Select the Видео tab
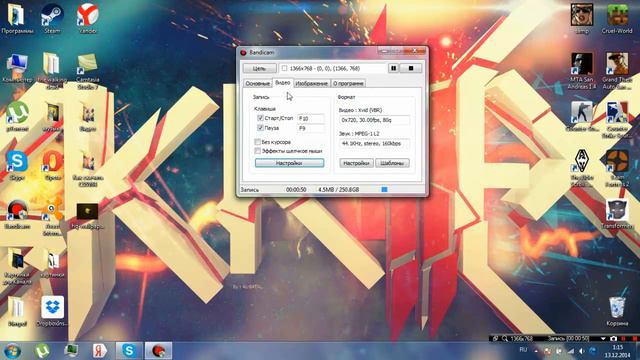 pyautogui.click(x=282, y=83)
